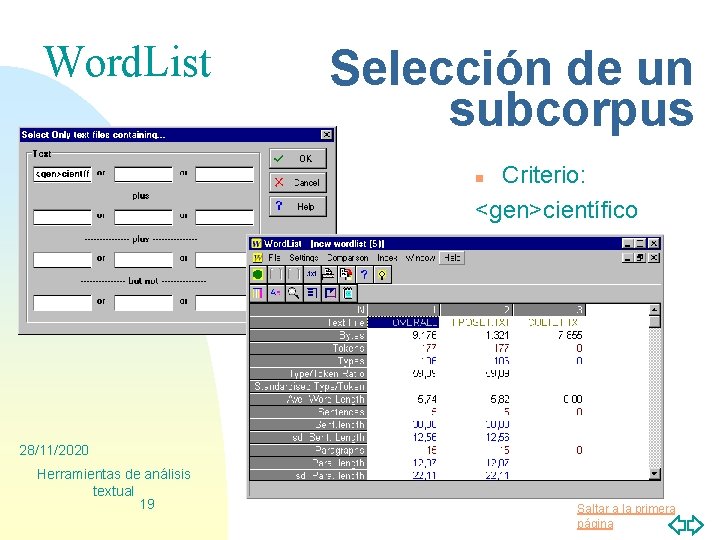Open the Window menu
Viewport: 720px width, 540px height.
[421, 258]
